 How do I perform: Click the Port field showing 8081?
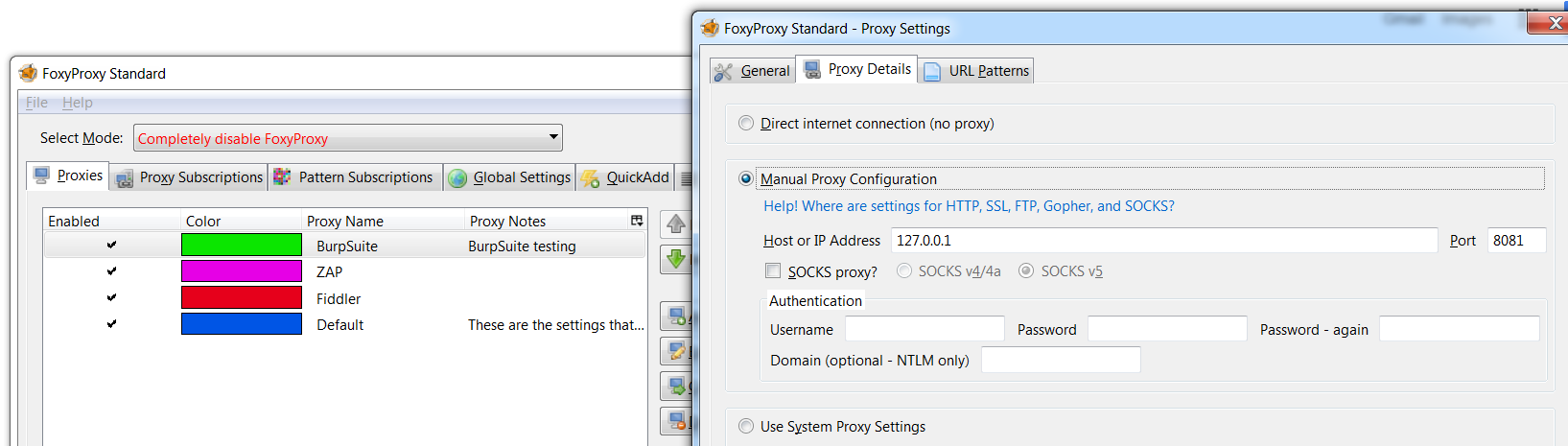(1516, 241)
